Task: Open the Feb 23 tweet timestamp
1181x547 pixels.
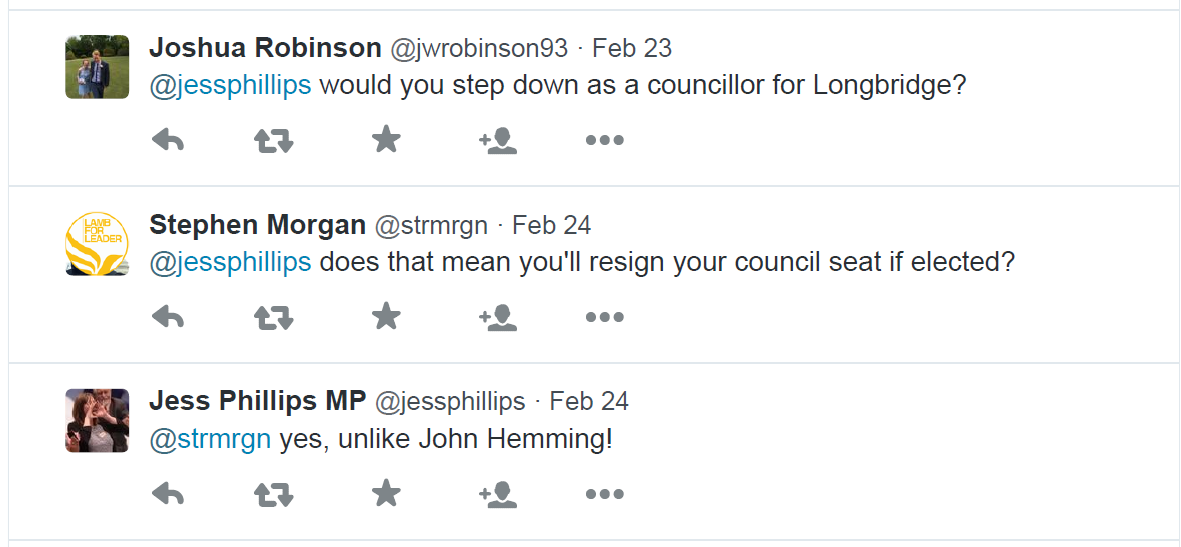Action: (x=632, y=48)
